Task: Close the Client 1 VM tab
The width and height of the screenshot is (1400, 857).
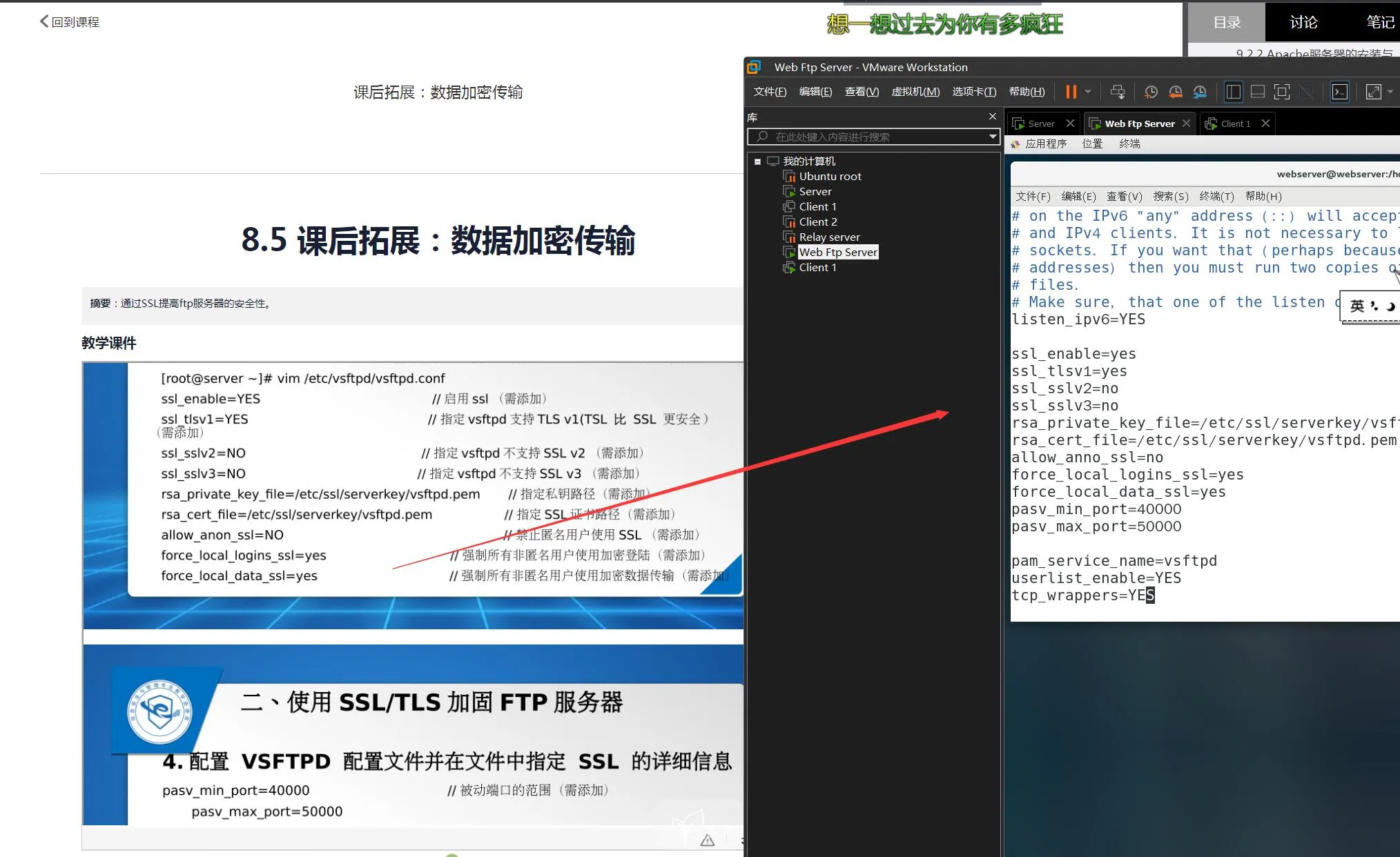Action: coord(1265,124)
